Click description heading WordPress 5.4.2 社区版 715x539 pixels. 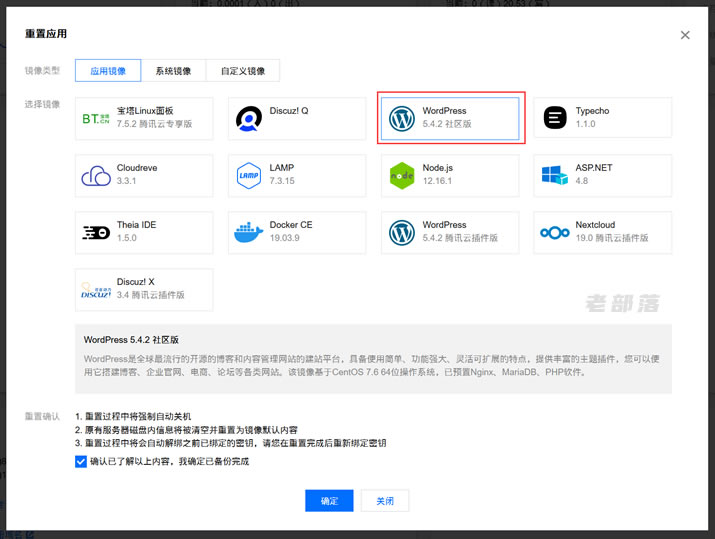pyautogui.click(x=131, y=340)
